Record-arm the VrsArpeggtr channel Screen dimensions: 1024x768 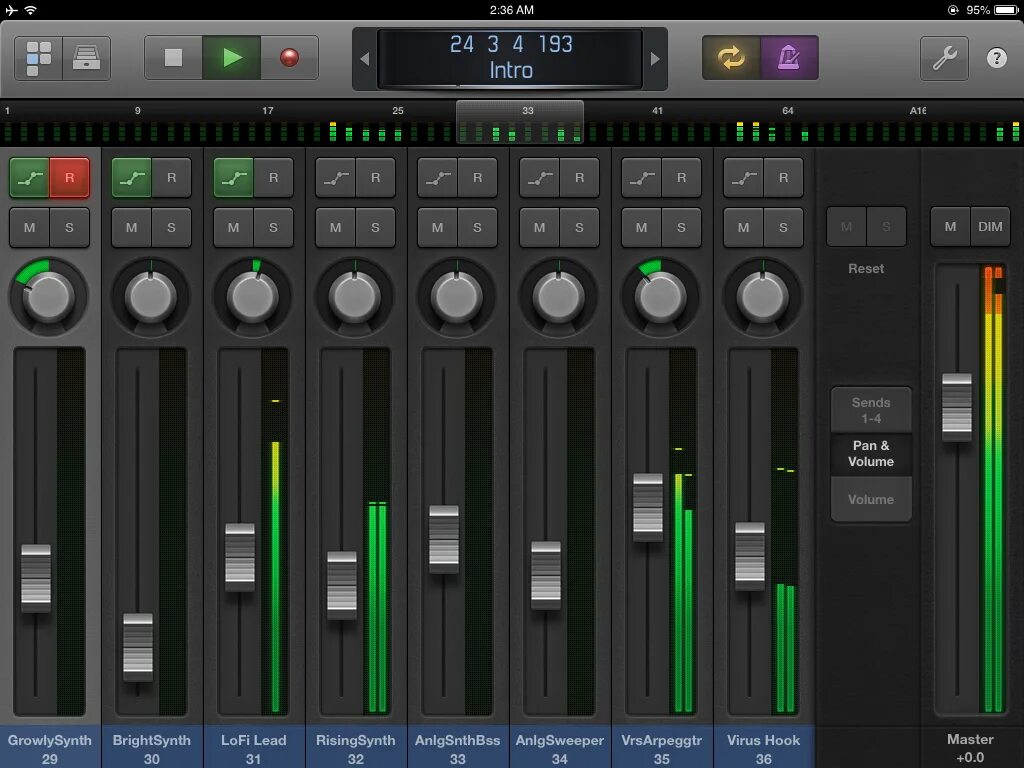point(681,178)
